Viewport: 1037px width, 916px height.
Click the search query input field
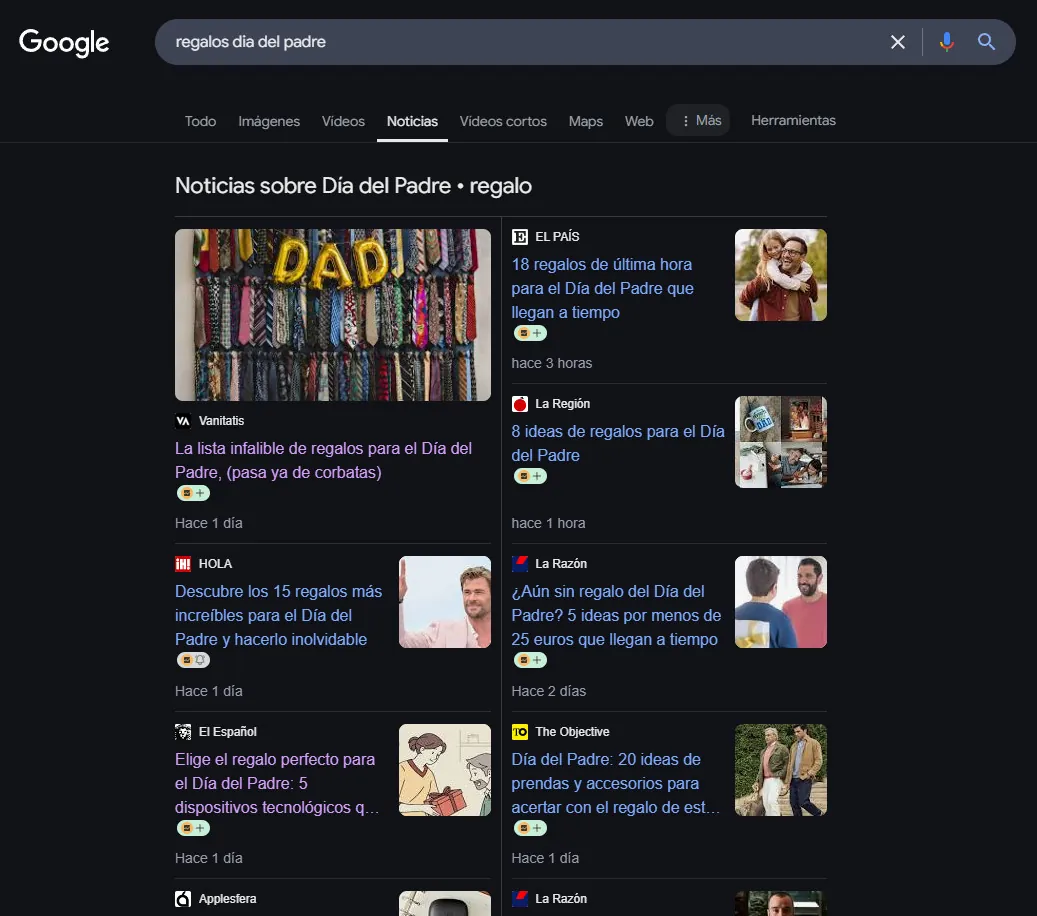point(522,42)
